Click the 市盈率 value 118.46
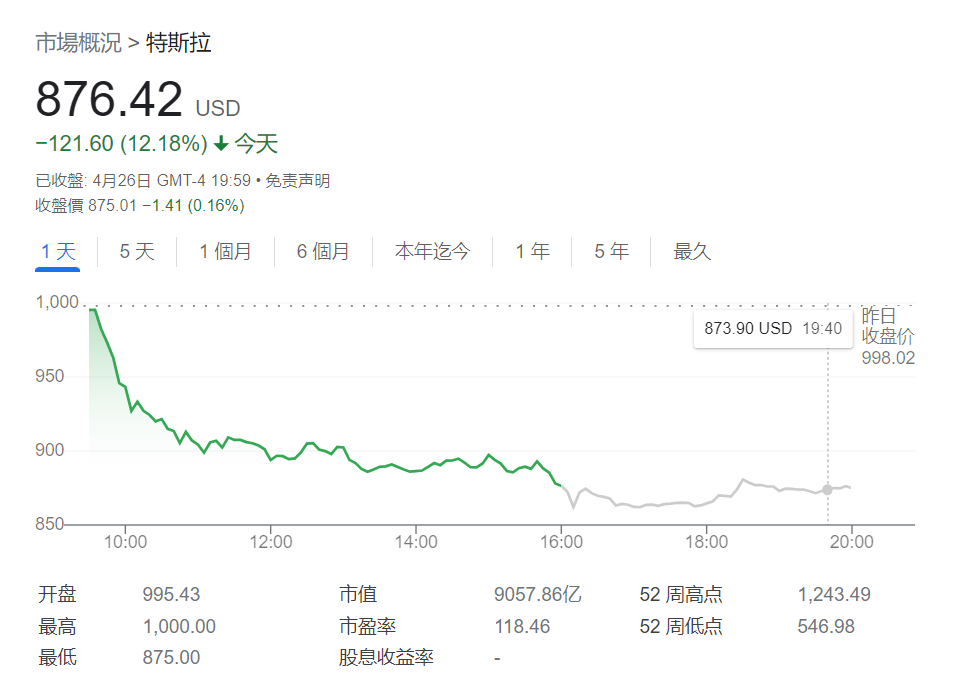The image size is (954, 692). point(522,627)
